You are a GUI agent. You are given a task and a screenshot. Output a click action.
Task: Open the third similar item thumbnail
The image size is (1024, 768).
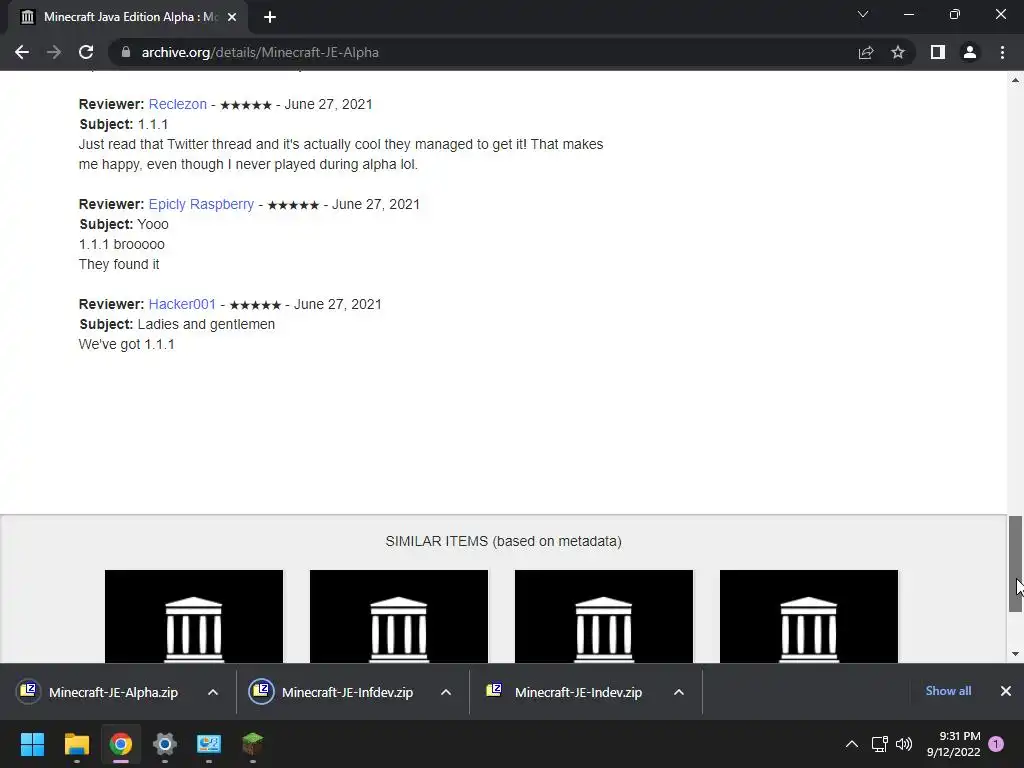(x=604, y=616)
